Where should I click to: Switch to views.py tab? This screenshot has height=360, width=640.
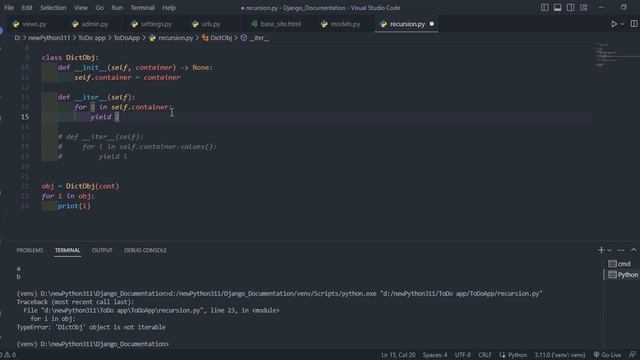coord(34,24)
